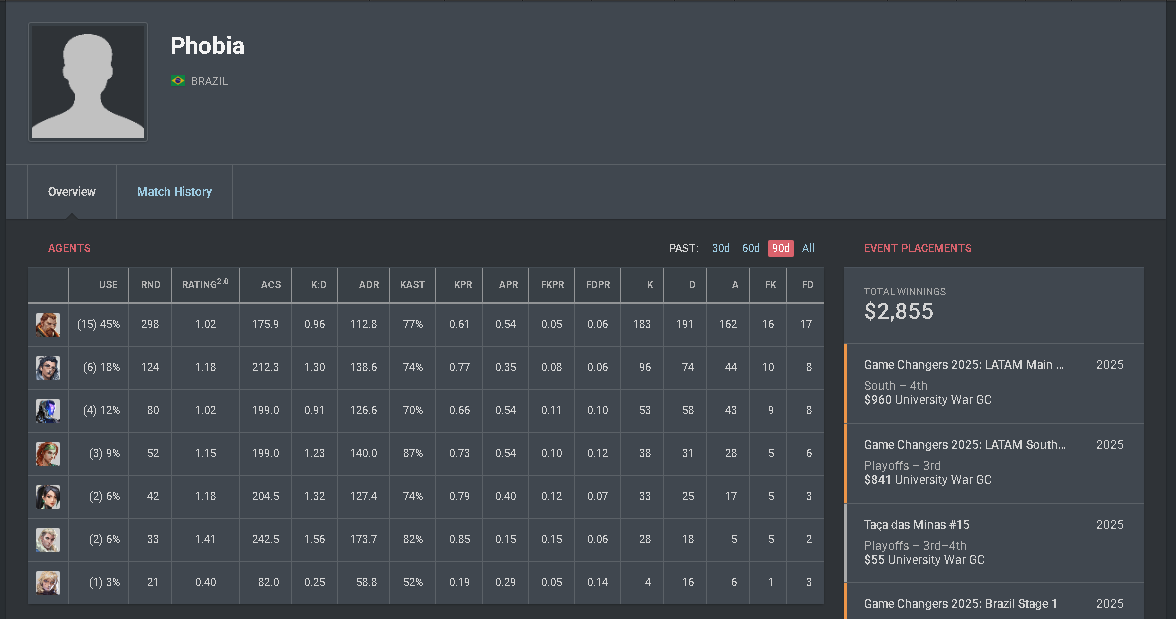Click the Omen agent icon in the 12% row
This screenshot has height=619, width=1176.
(48, 410)
